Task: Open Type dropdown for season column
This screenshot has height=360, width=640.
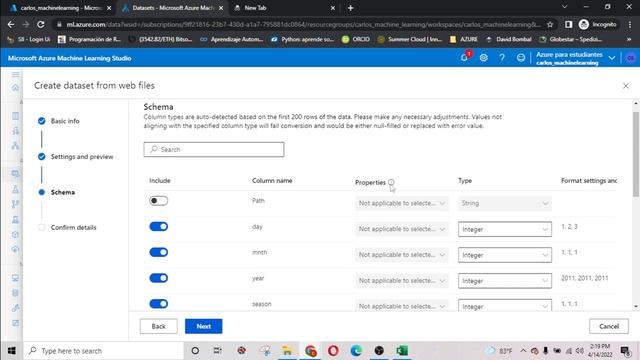Action: (505, 306)
